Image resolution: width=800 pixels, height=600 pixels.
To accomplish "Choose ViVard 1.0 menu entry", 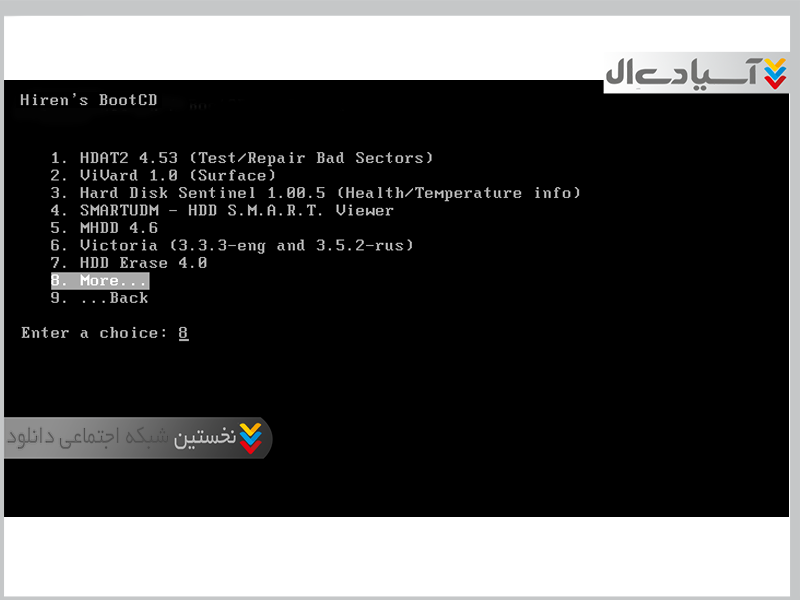I will coord(163,176).
